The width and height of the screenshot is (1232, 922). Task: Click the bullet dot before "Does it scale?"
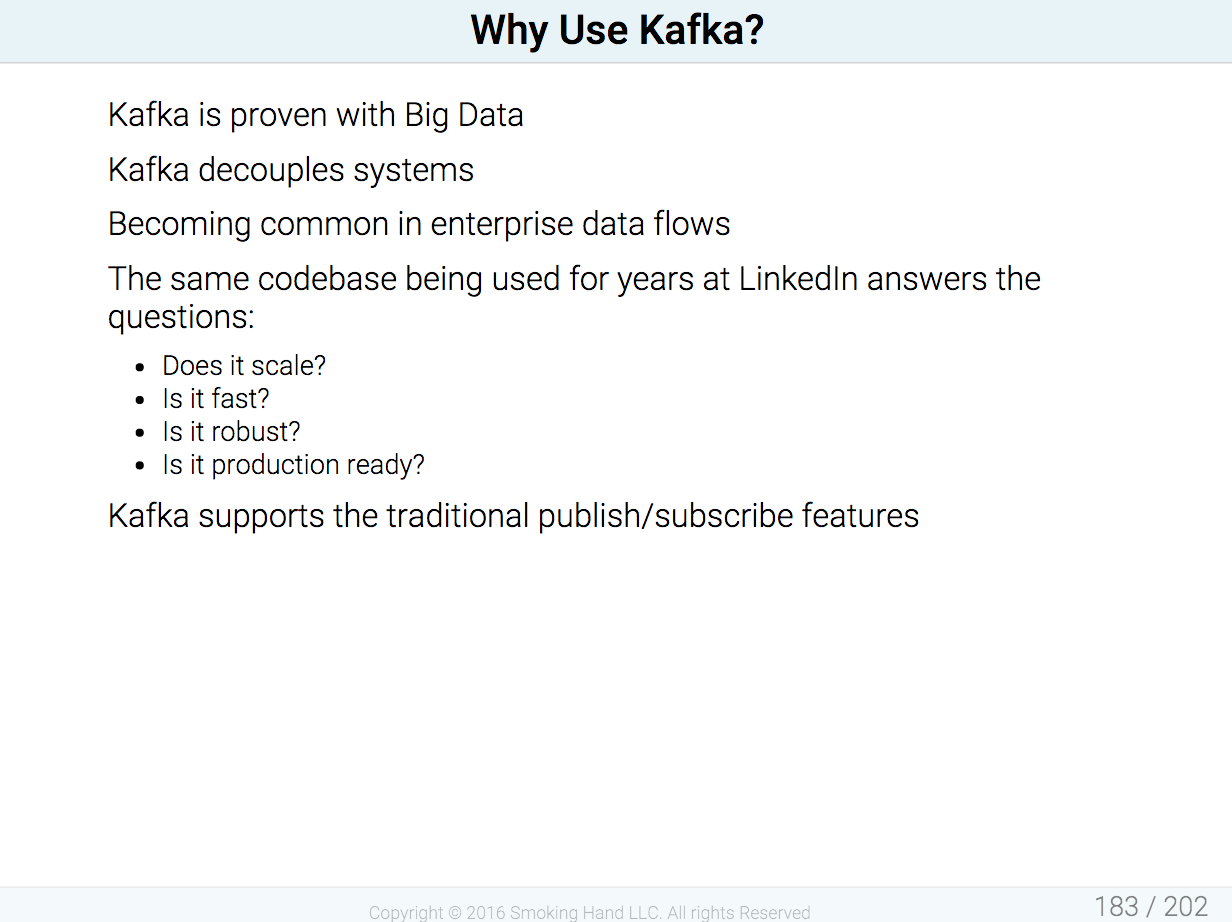click(x=141, y=368)
